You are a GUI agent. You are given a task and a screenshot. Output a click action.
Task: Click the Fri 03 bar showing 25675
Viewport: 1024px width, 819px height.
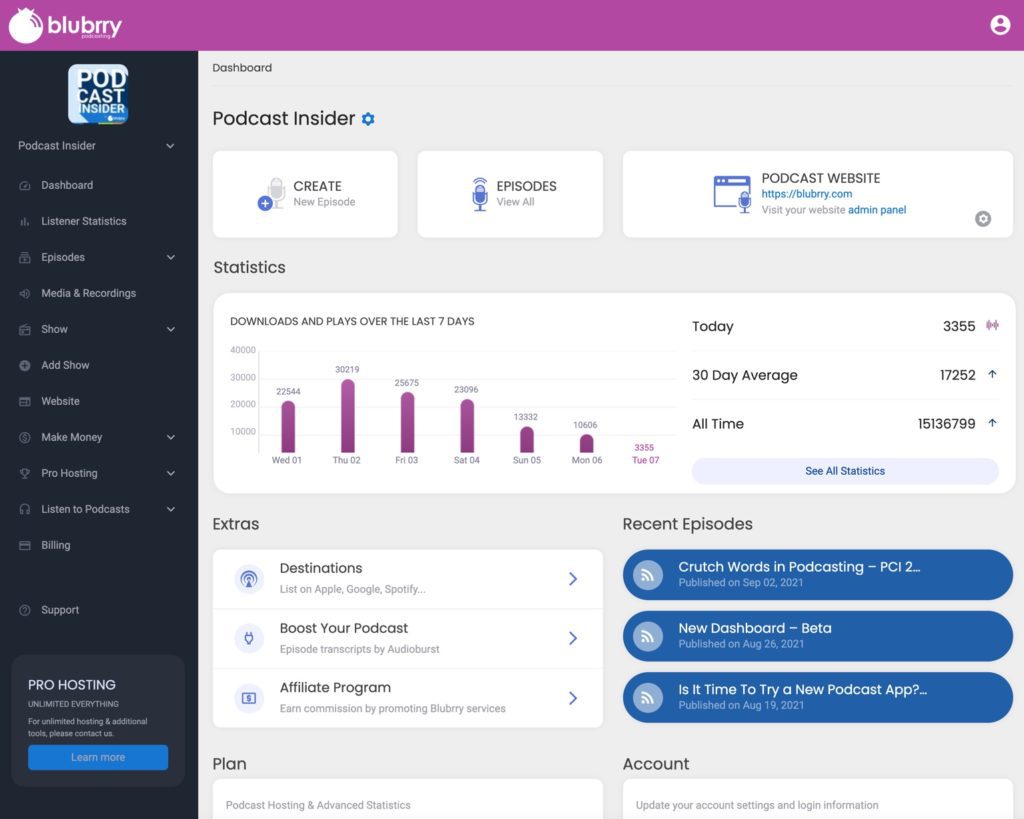(407, 423)
